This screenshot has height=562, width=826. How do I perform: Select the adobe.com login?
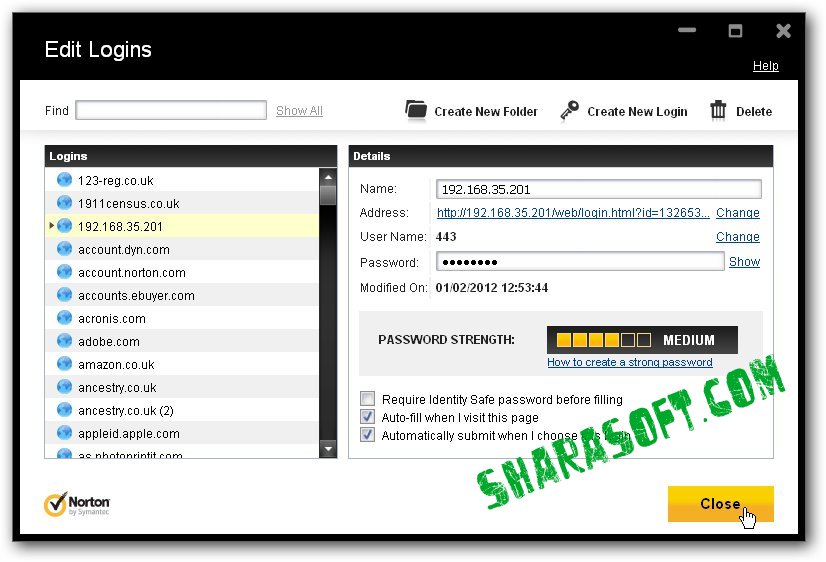tap(182, 341)
